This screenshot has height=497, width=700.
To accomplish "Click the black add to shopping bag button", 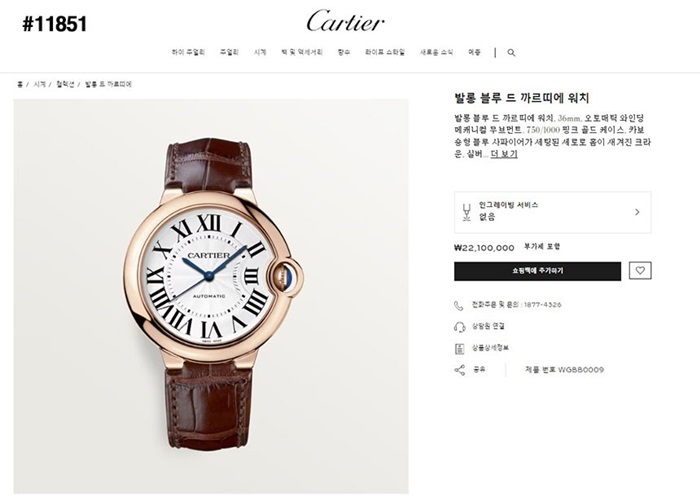I will coord(538,271).
